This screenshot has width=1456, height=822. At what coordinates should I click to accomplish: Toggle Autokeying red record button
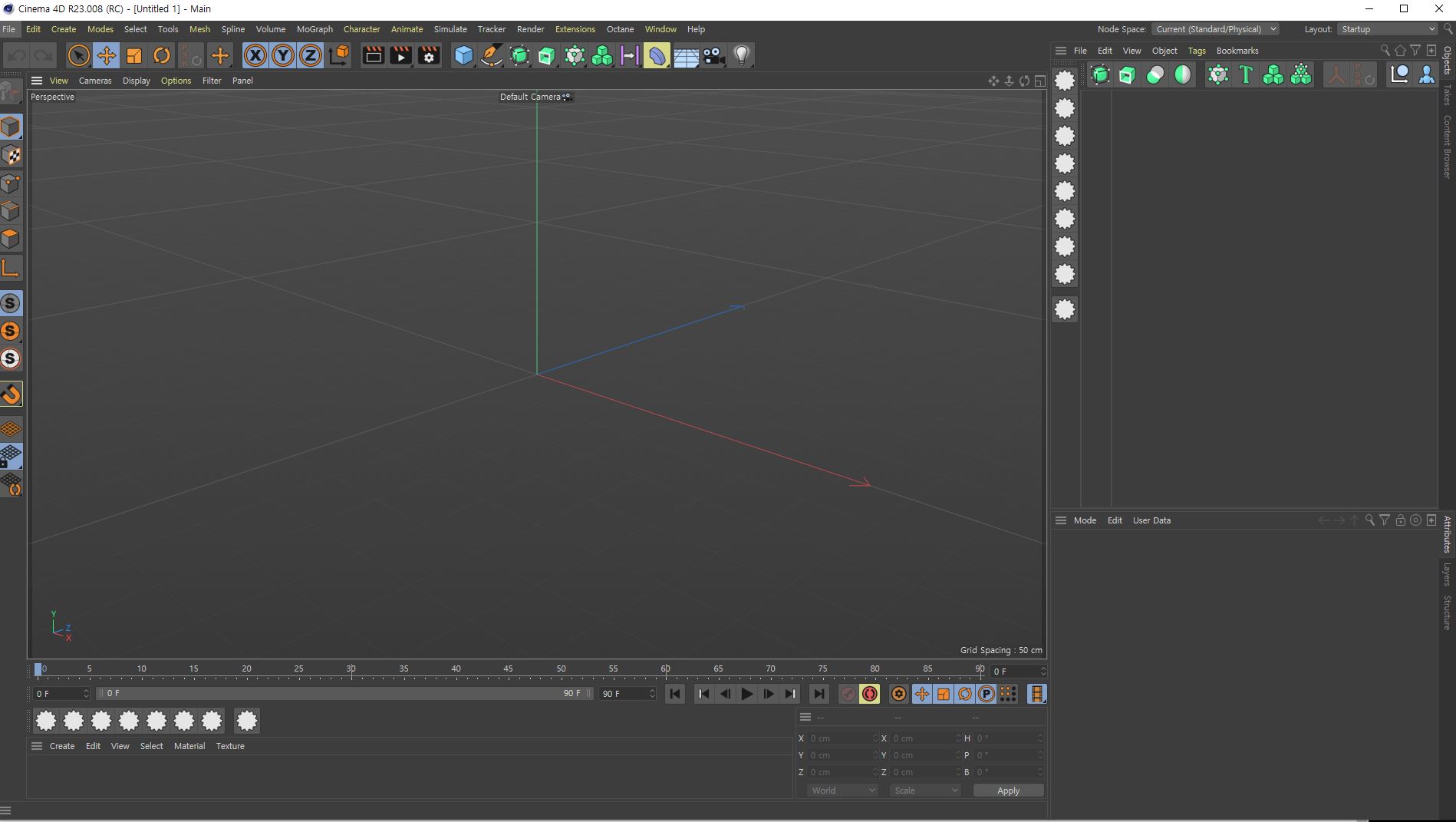point(870,694)
